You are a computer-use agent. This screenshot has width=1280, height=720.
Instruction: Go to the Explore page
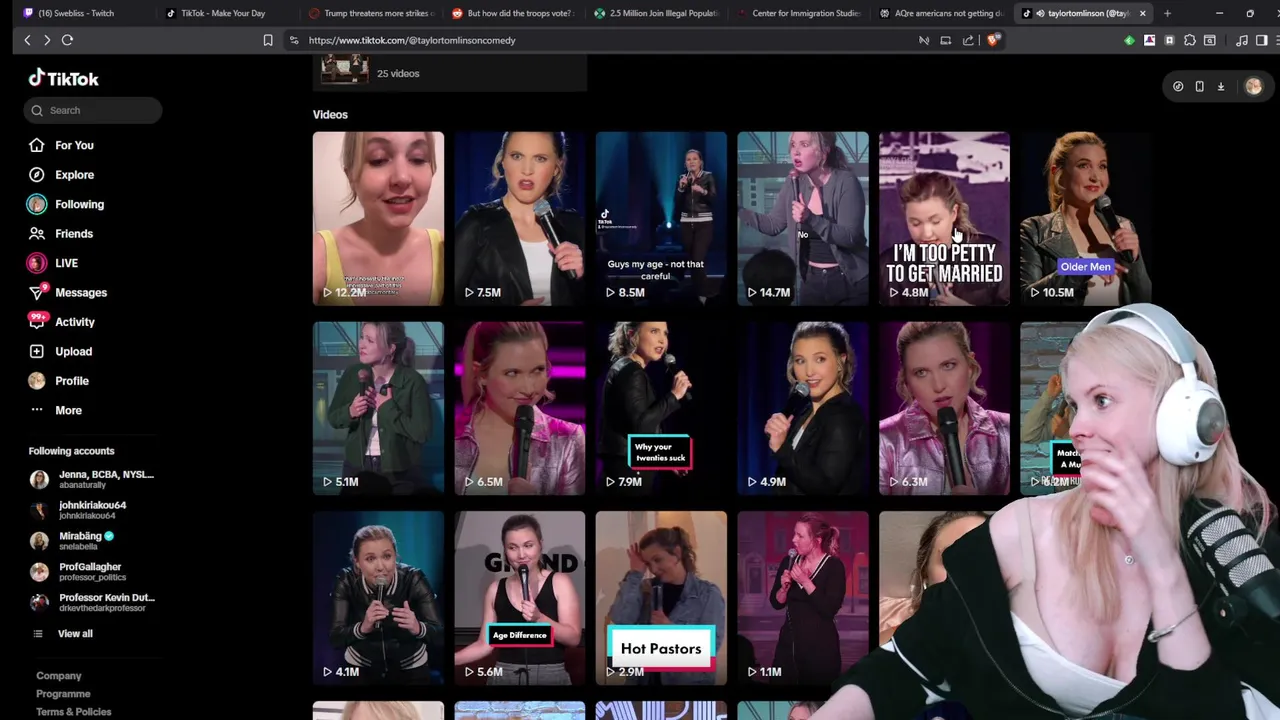(x=62, y=175)
